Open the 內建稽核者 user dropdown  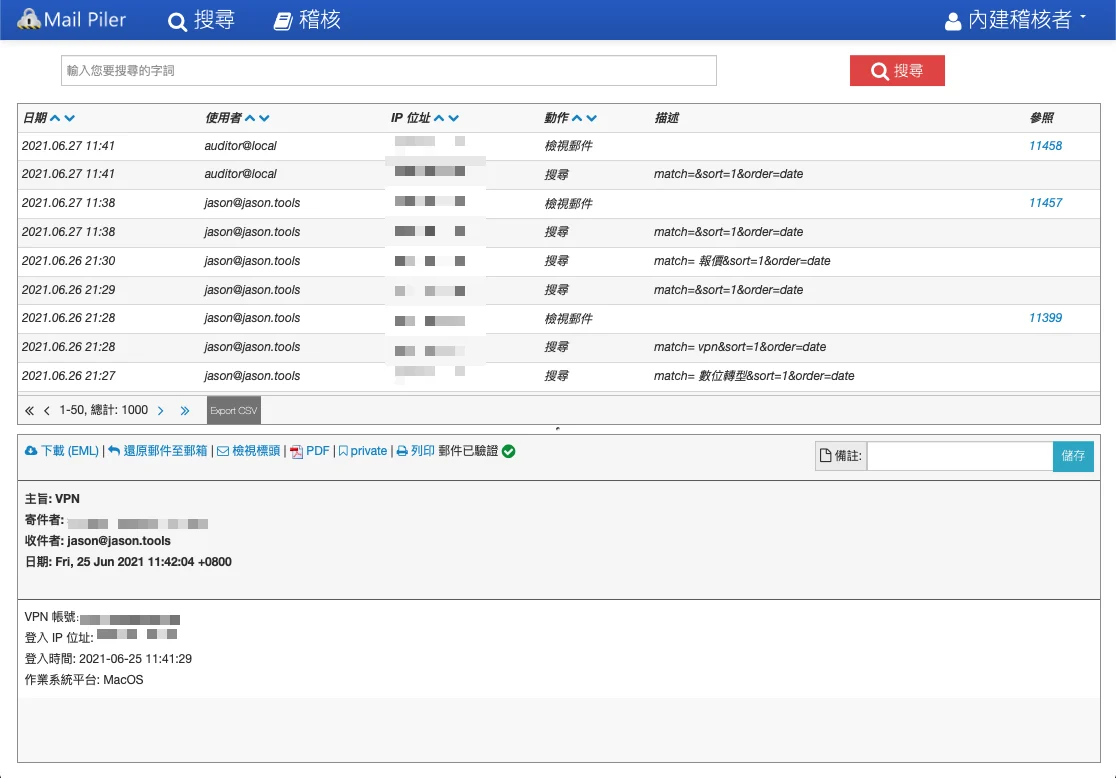click(1016, 20)
